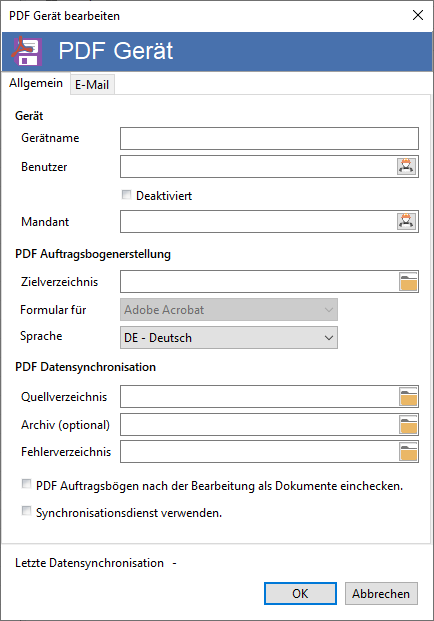Browse folder for Zielverzeichnis
Viewport: 434px width, 621px height.
(408, 282)
